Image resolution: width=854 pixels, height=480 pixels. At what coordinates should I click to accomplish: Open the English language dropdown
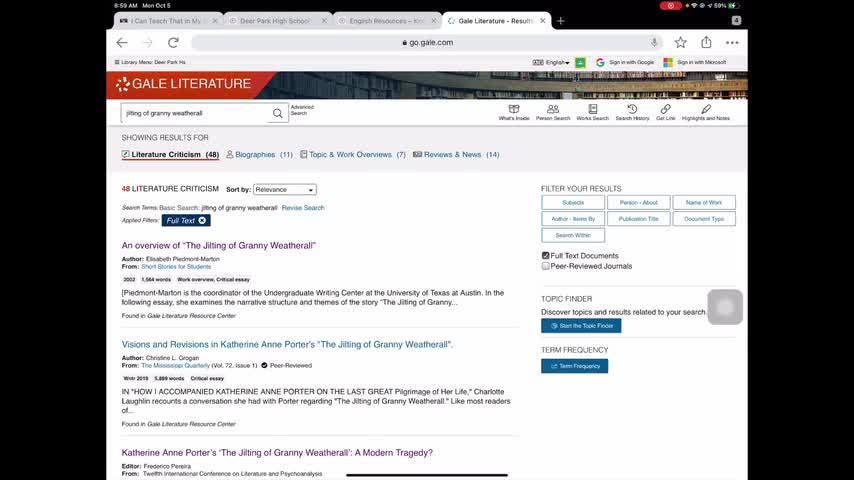coord(556,62)
